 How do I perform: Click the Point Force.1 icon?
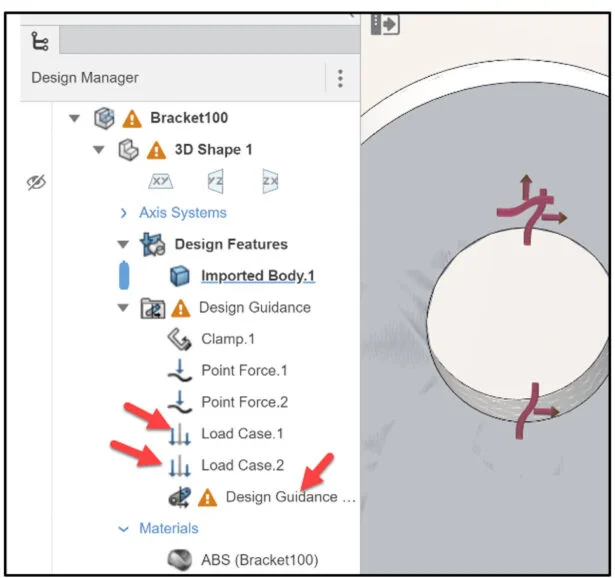[x=180, y=370]
